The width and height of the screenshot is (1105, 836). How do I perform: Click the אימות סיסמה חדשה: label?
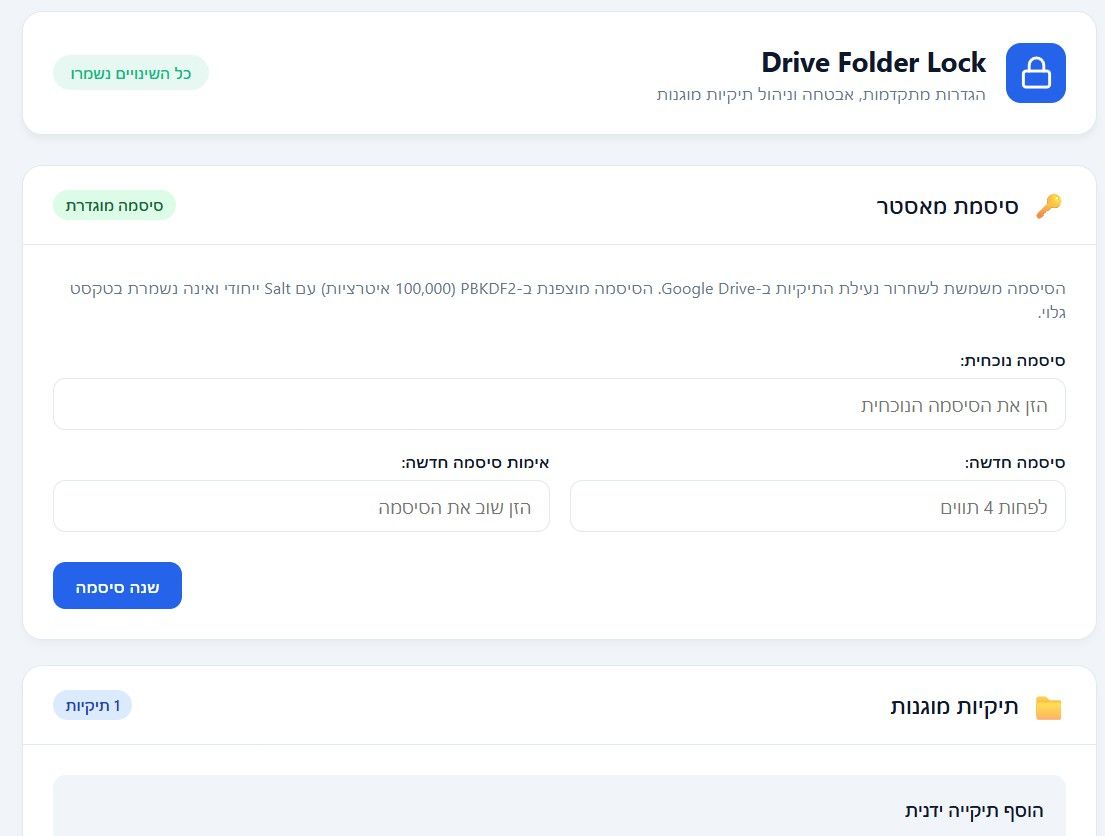[x=475, y=463]
